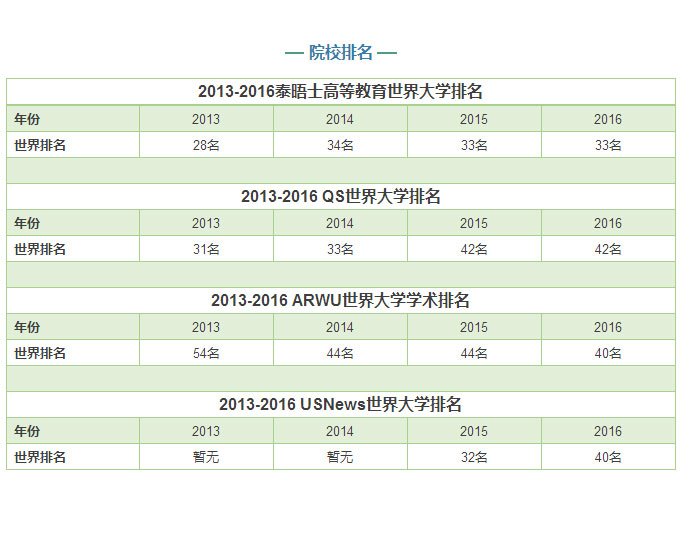The height and width of the screenshot is (542, 680).
Task: Click 2015 year header in 泰晤士 table
Action: [x=474, y=119]
